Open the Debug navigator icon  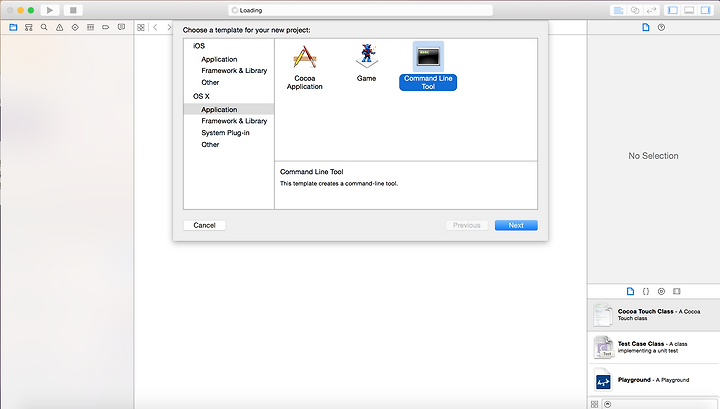[x=90, y=28]
